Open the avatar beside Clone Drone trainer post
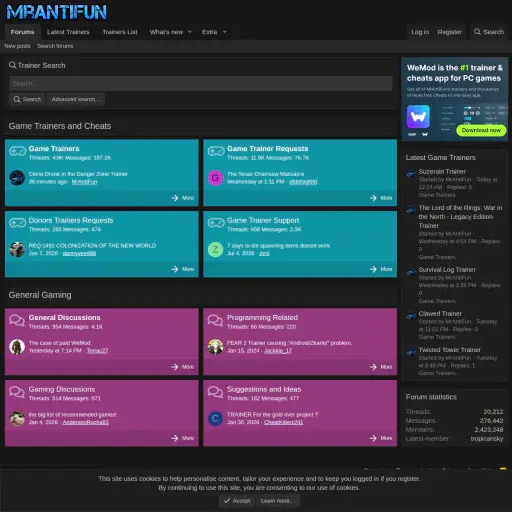The image size is (512, 512). point(17,178)
